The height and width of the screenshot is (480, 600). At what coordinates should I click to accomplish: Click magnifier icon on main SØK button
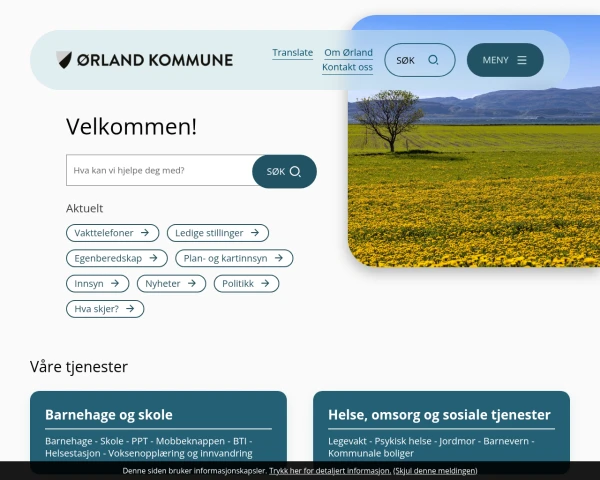[295, 171]
